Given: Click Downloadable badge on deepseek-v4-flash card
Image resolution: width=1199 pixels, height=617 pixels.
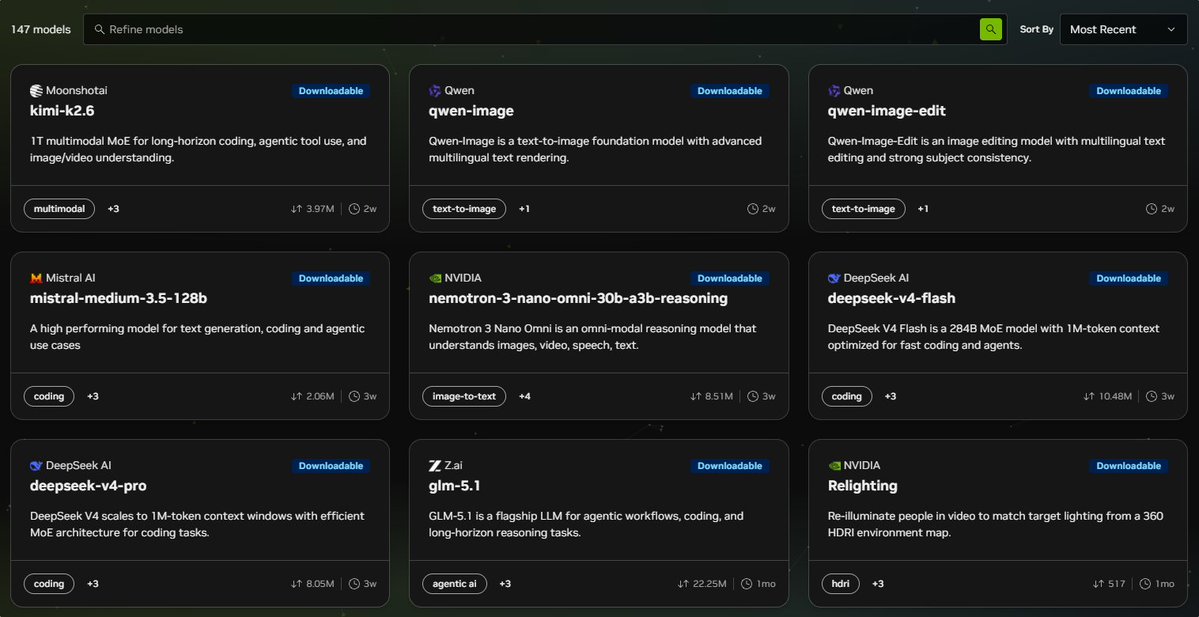Looking at the screenshot, I should pyautogui.click(x=1129, y=278).
